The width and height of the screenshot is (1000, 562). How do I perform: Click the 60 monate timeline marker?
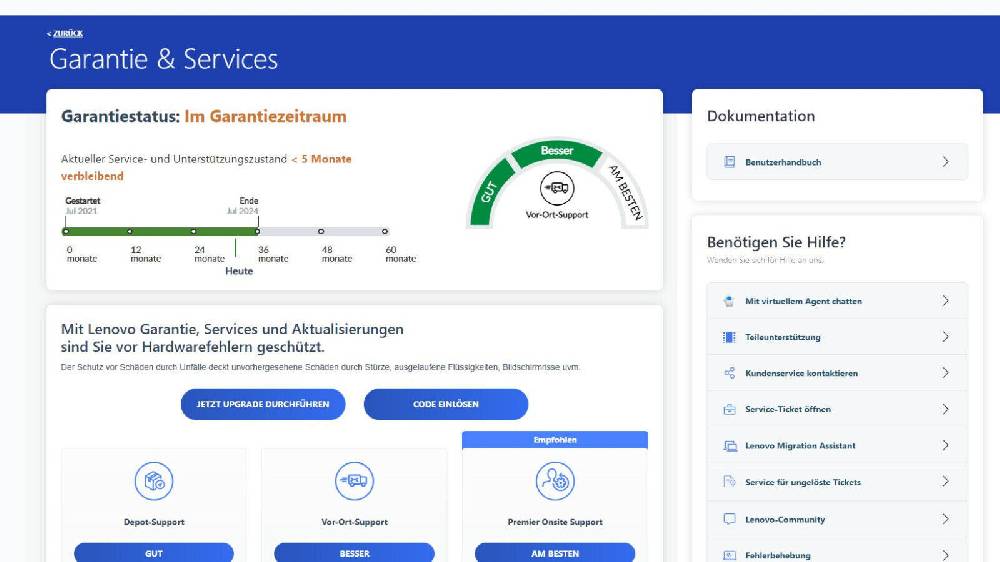tap(385, 232)
